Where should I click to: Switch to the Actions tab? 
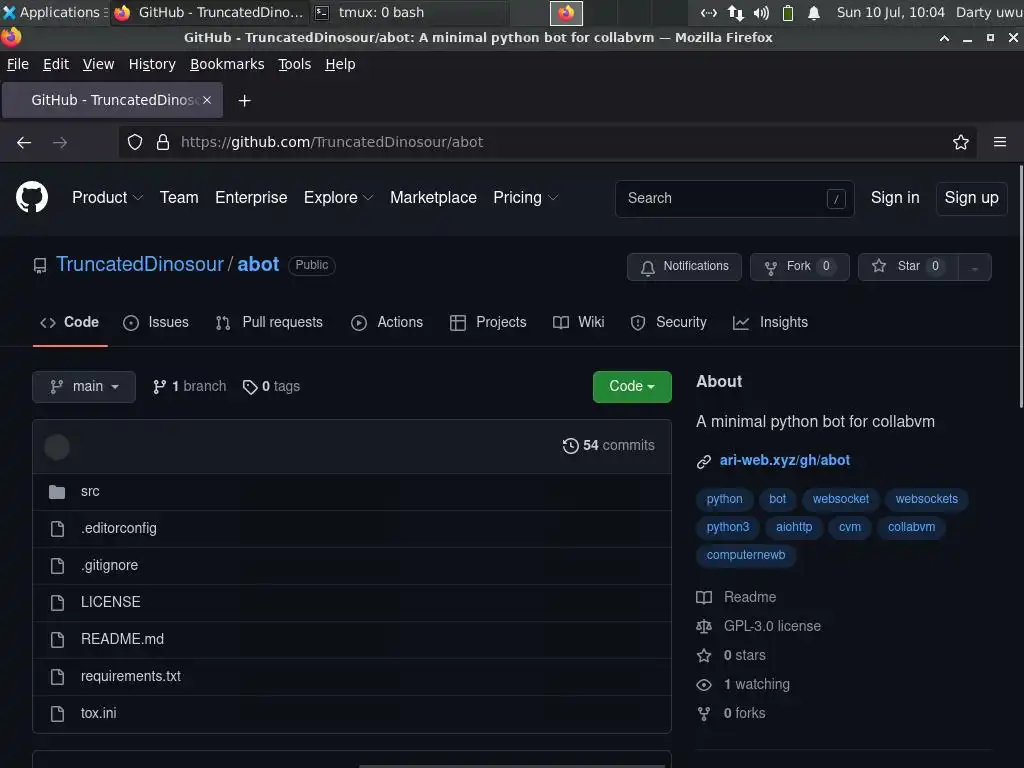pos(387,322)
